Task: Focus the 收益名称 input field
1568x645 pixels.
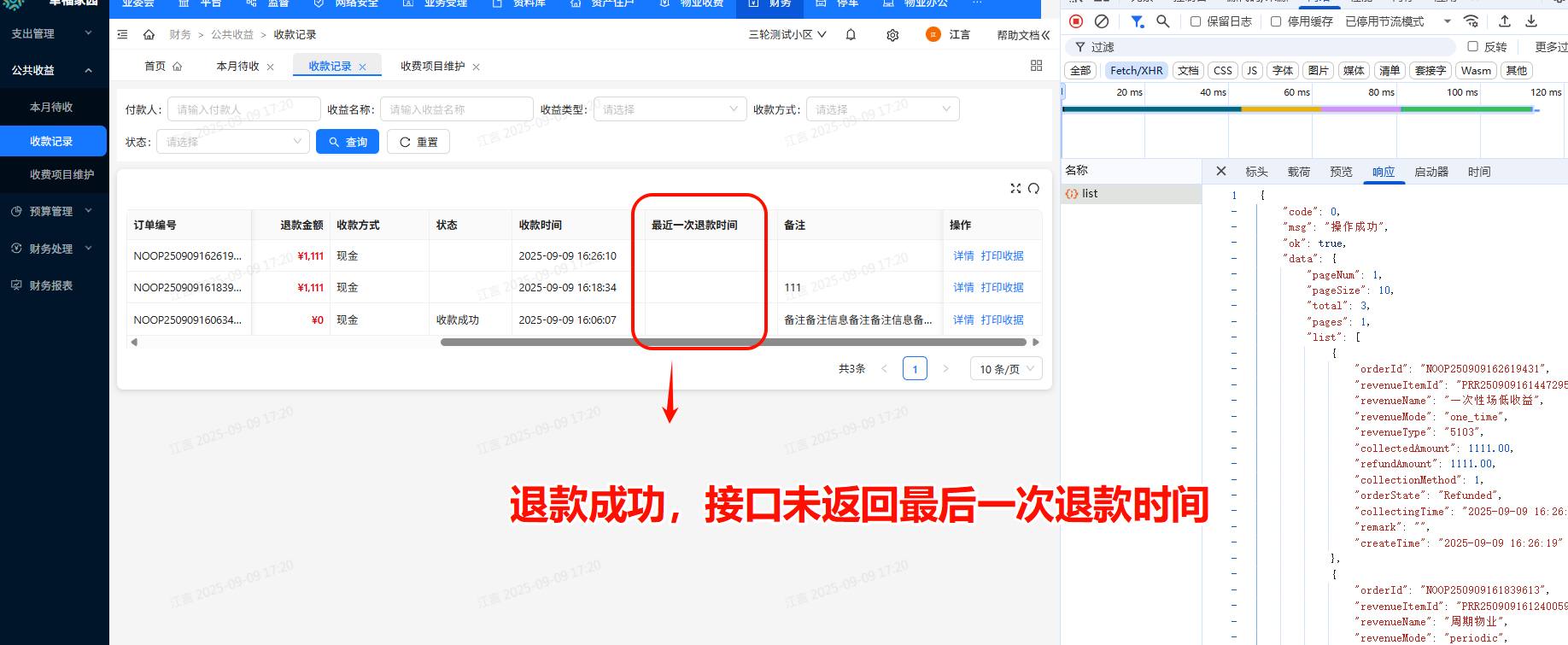Action: [x=457, y=109]
